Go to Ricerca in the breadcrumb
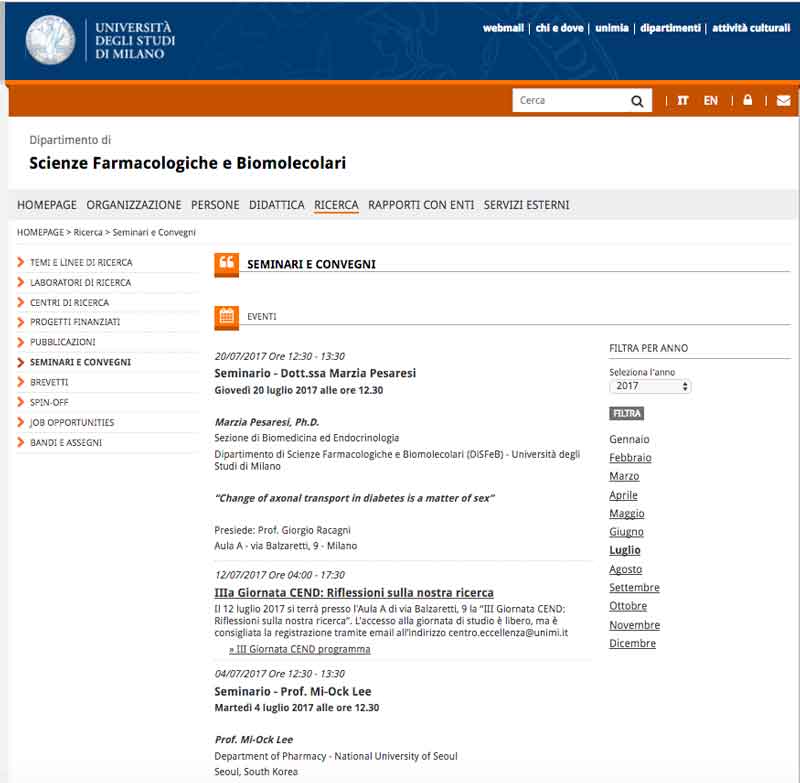 coord(87,232)
